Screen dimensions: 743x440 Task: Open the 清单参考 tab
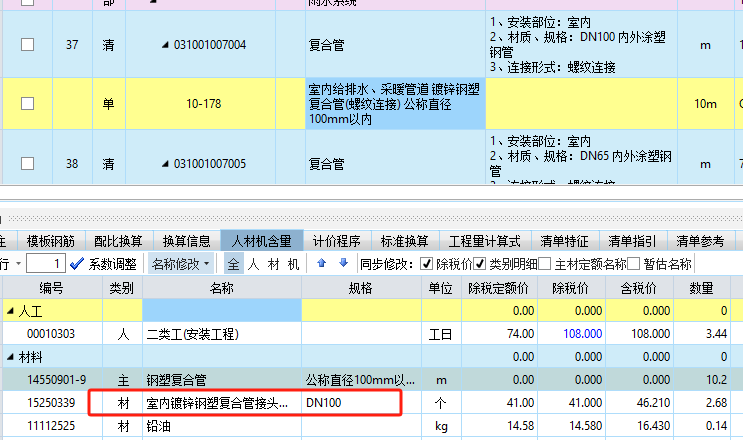pos(700,241)
